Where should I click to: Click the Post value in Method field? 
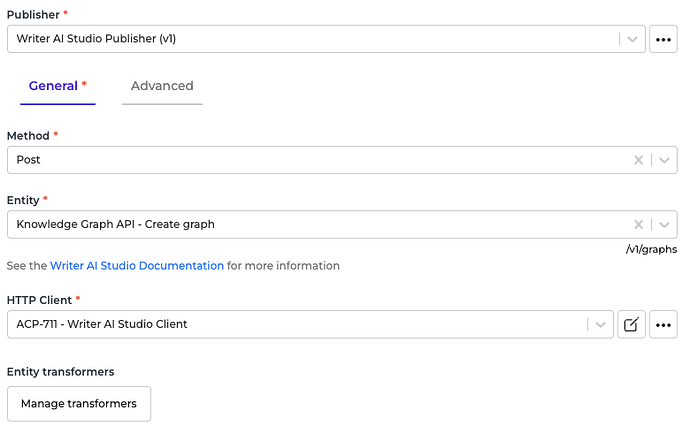28,160
